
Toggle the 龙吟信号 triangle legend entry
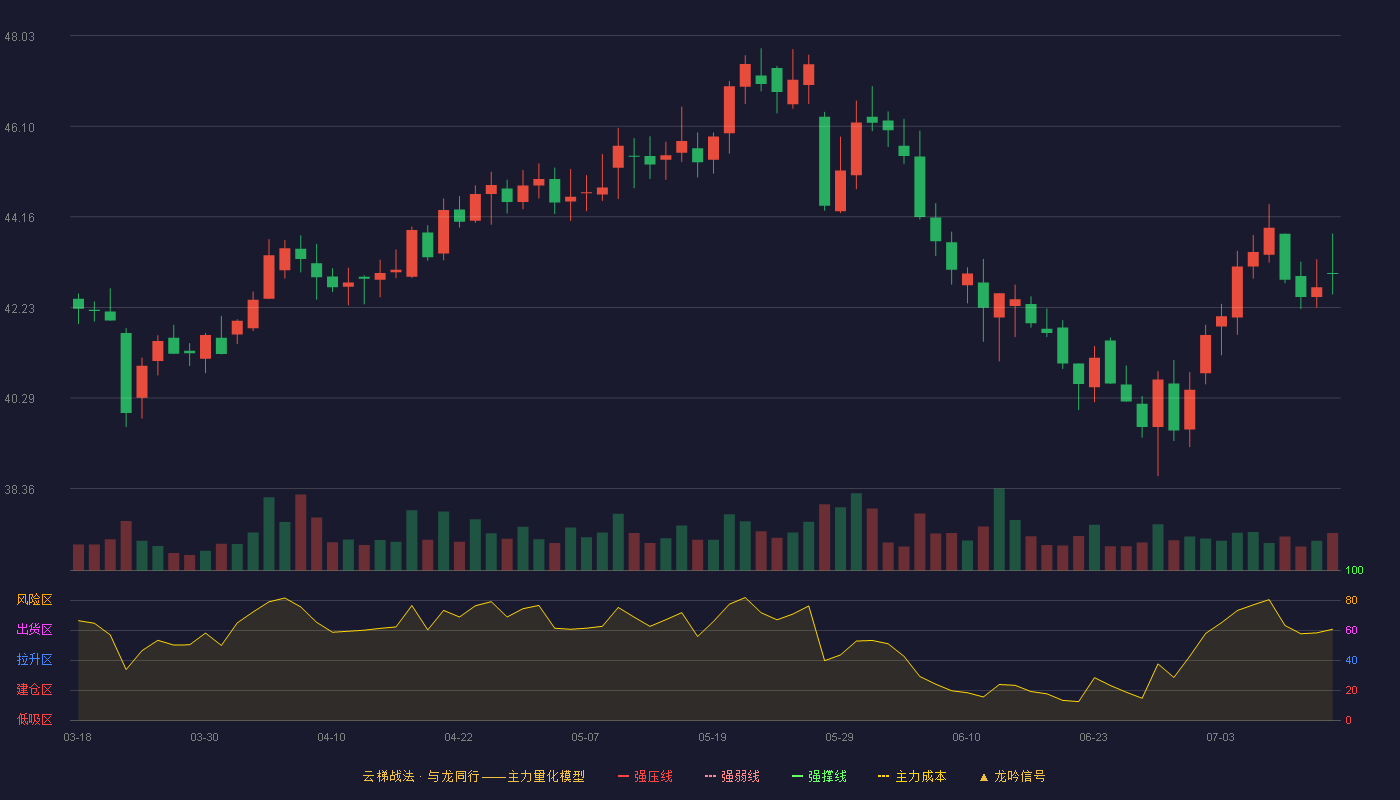coord(1011,776)
